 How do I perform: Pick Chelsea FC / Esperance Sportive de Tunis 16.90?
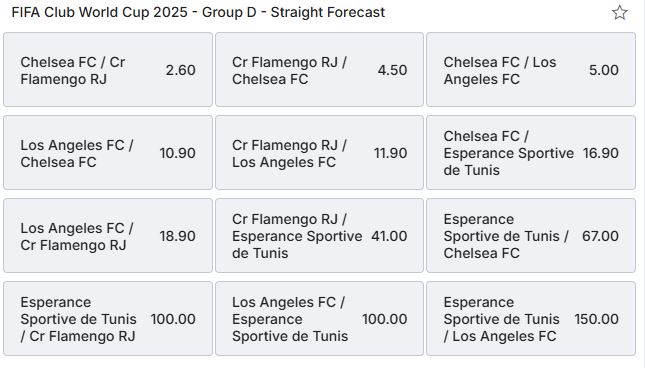[531, 153]
